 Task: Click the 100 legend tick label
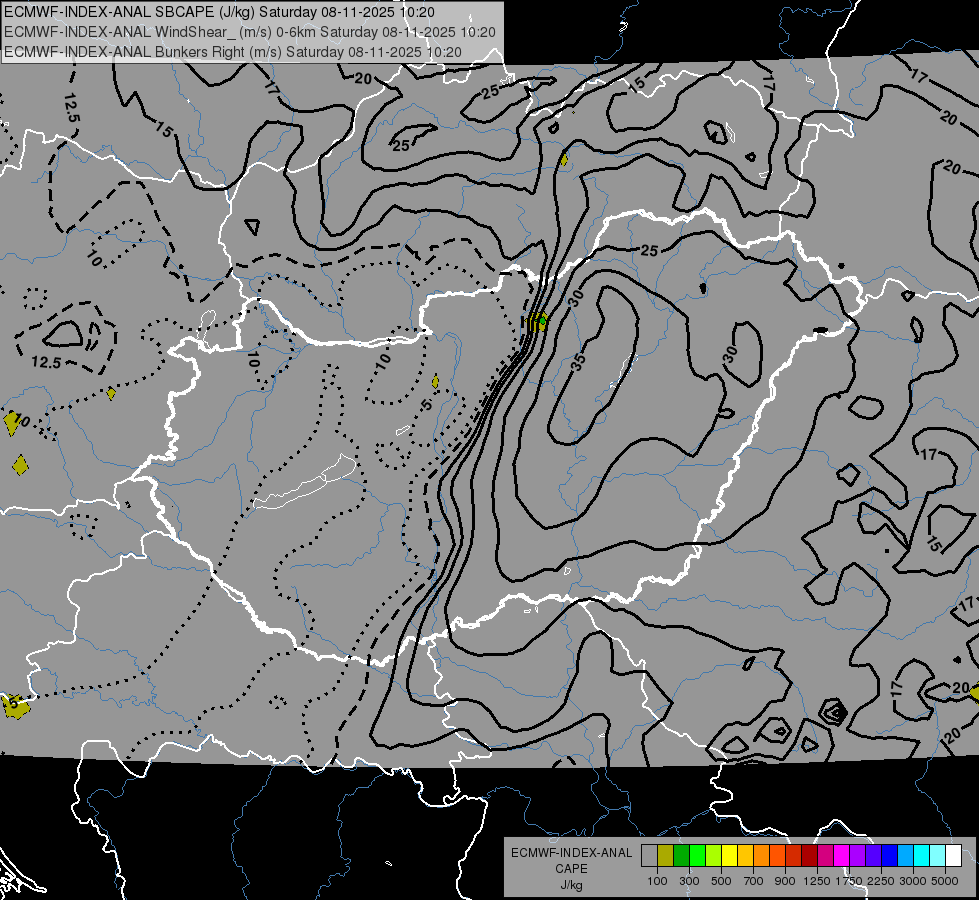pyautogui.click(x=657, y=881)
